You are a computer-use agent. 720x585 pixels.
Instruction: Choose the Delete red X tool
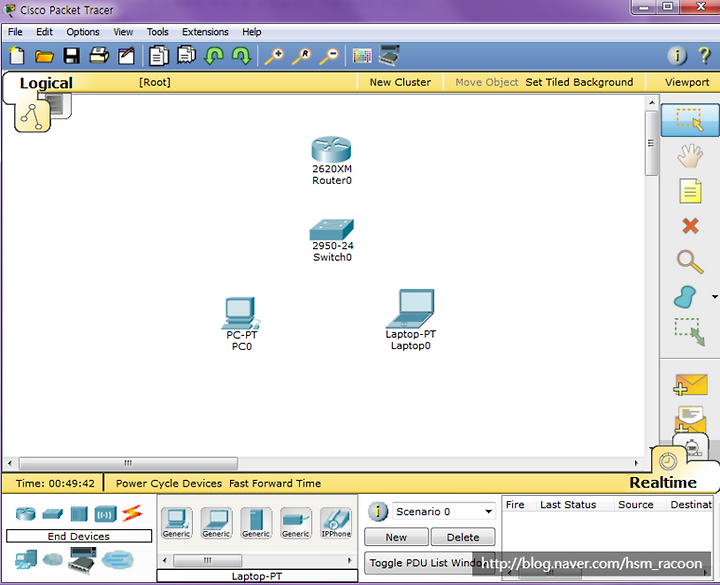coord(690,226)
